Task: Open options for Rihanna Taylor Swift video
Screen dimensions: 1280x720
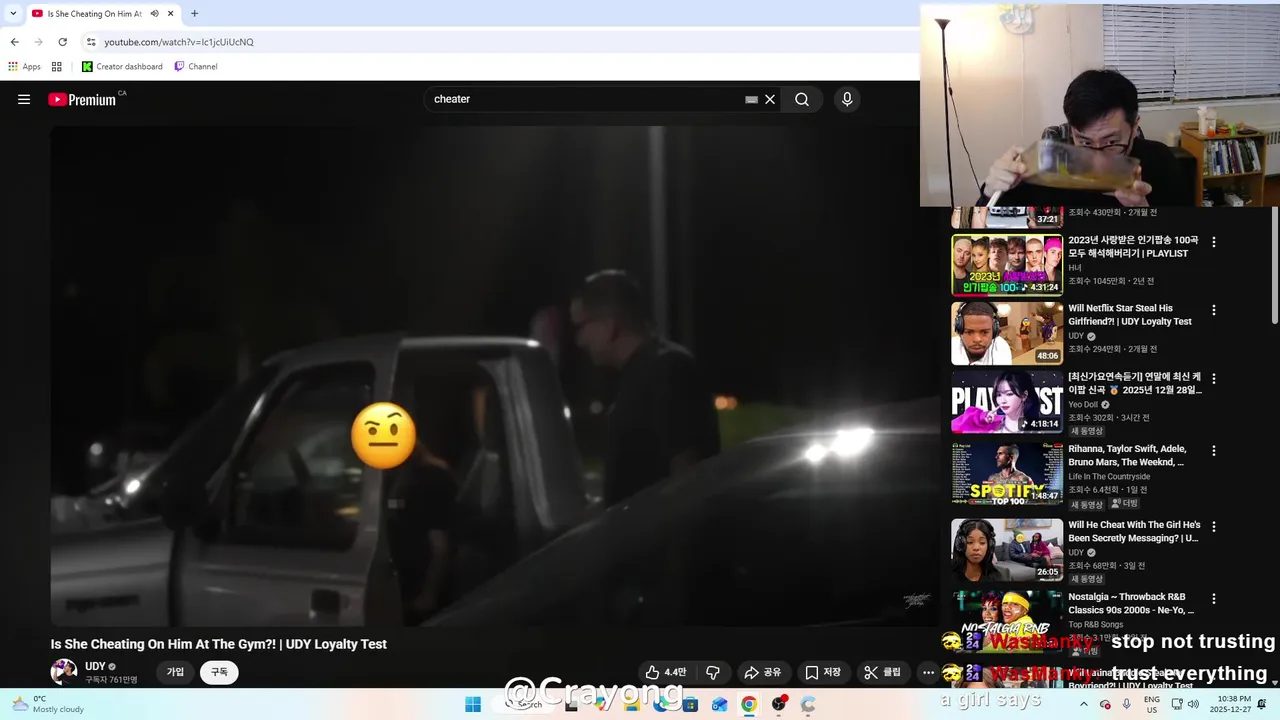Action: [x=1214, y=451]
